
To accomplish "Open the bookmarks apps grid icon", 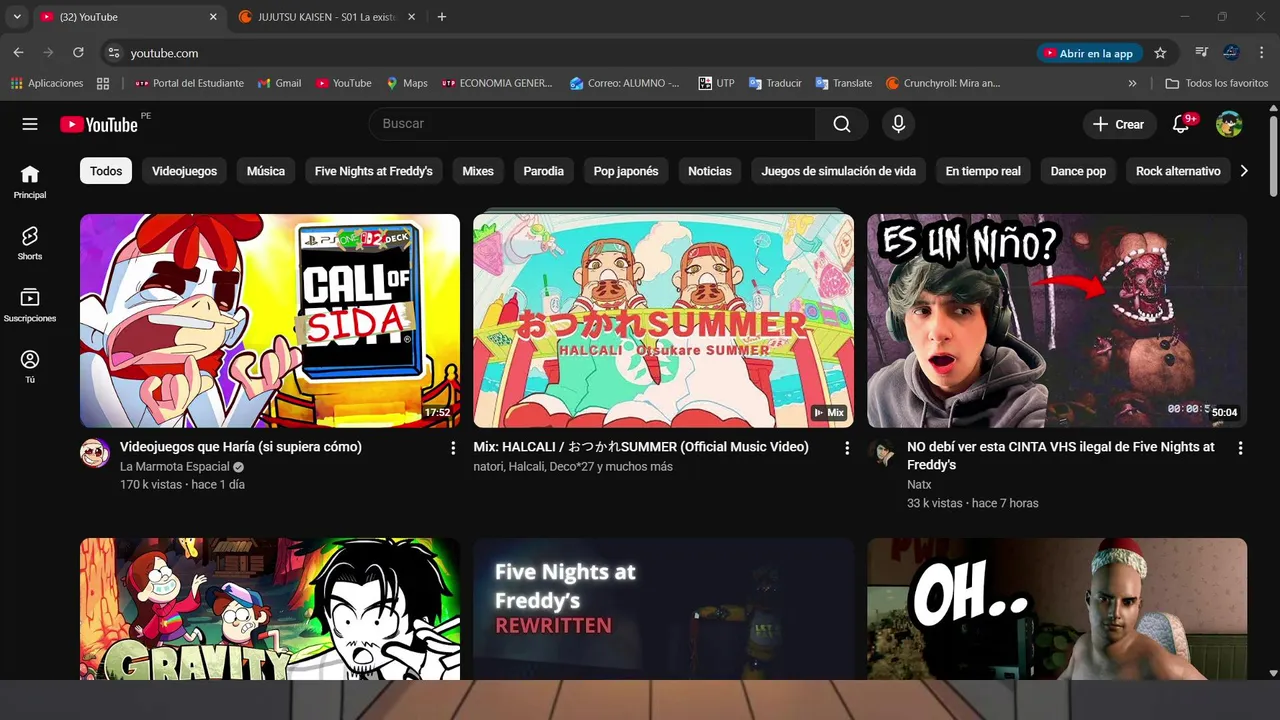I will coord(103,83).
